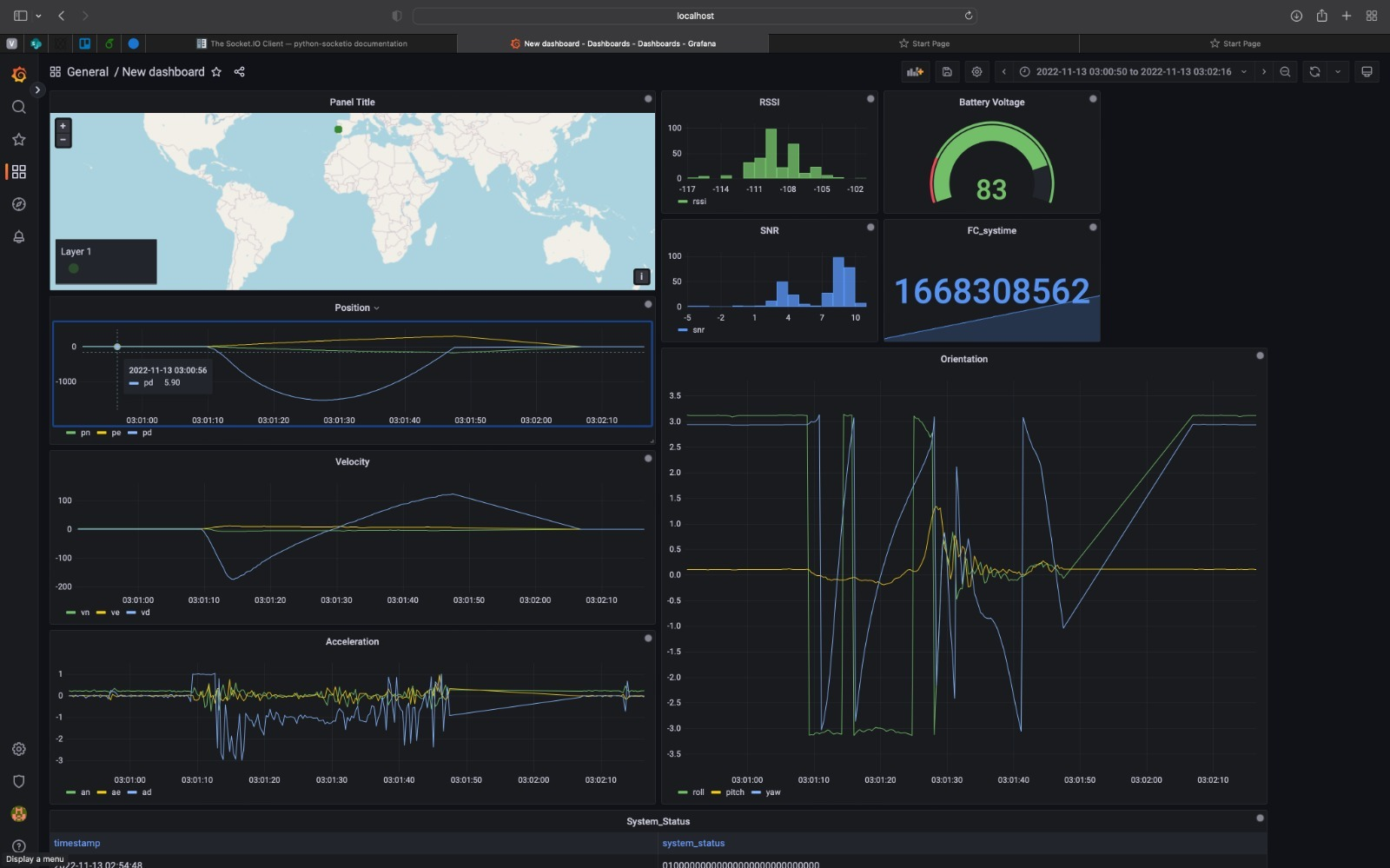
Task: Open the Explore compass icon
Action: (18, 204)
